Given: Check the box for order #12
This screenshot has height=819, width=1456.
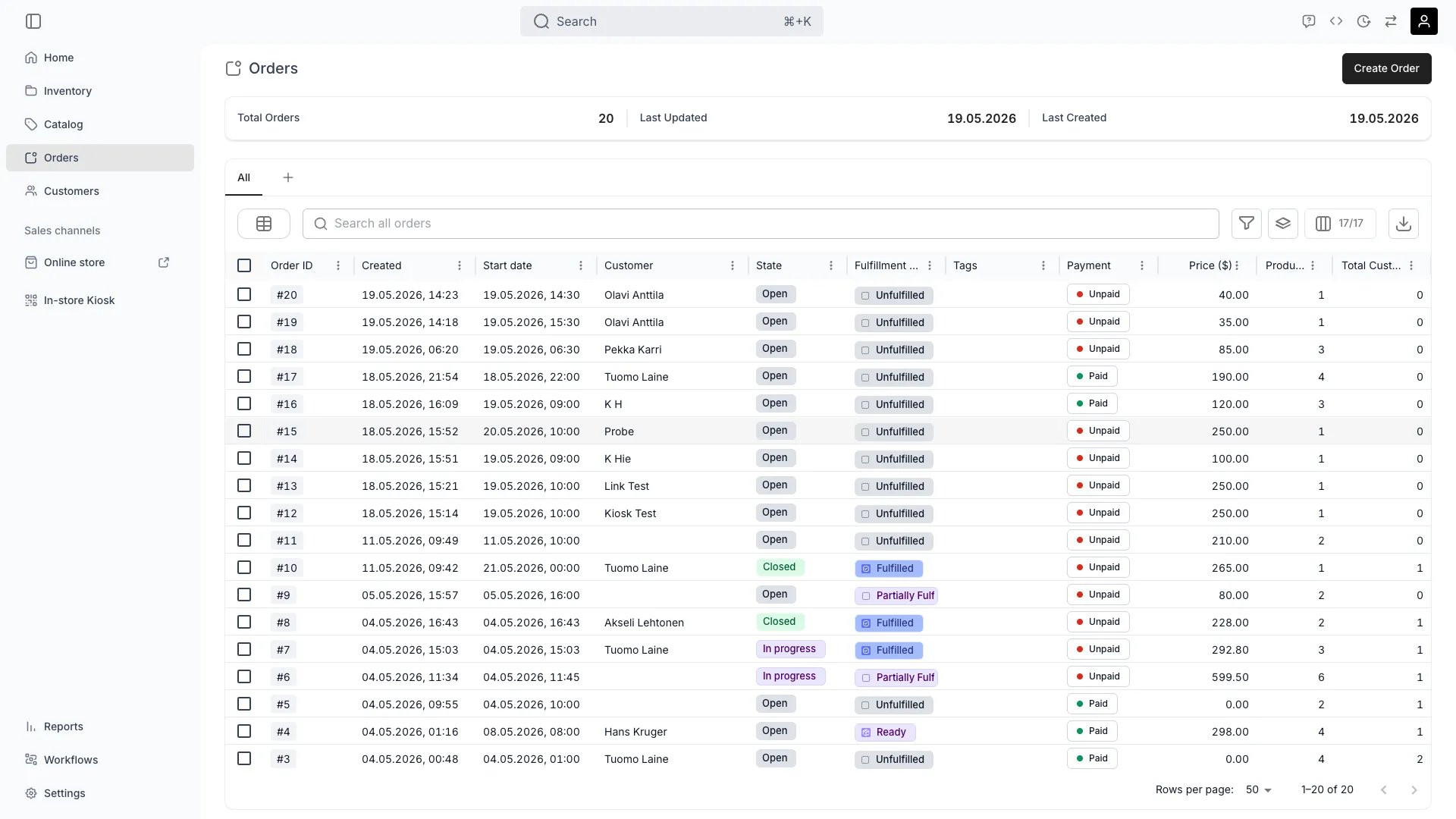Looking at the screenshot, I should tap(244, 513).
